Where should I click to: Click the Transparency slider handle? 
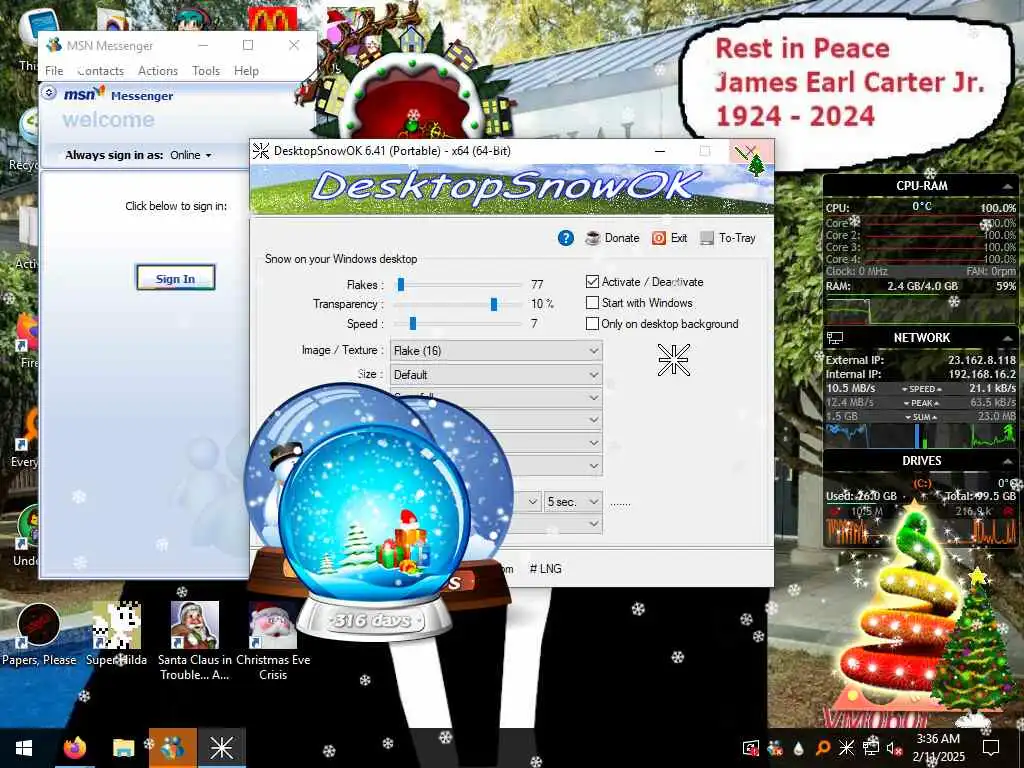tap(494, 304)
